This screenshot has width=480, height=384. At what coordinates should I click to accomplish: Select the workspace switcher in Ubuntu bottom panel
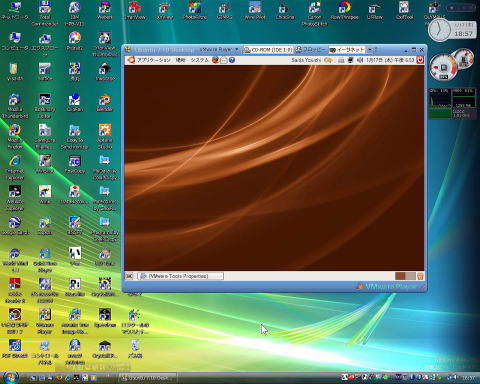coord(405,276)
